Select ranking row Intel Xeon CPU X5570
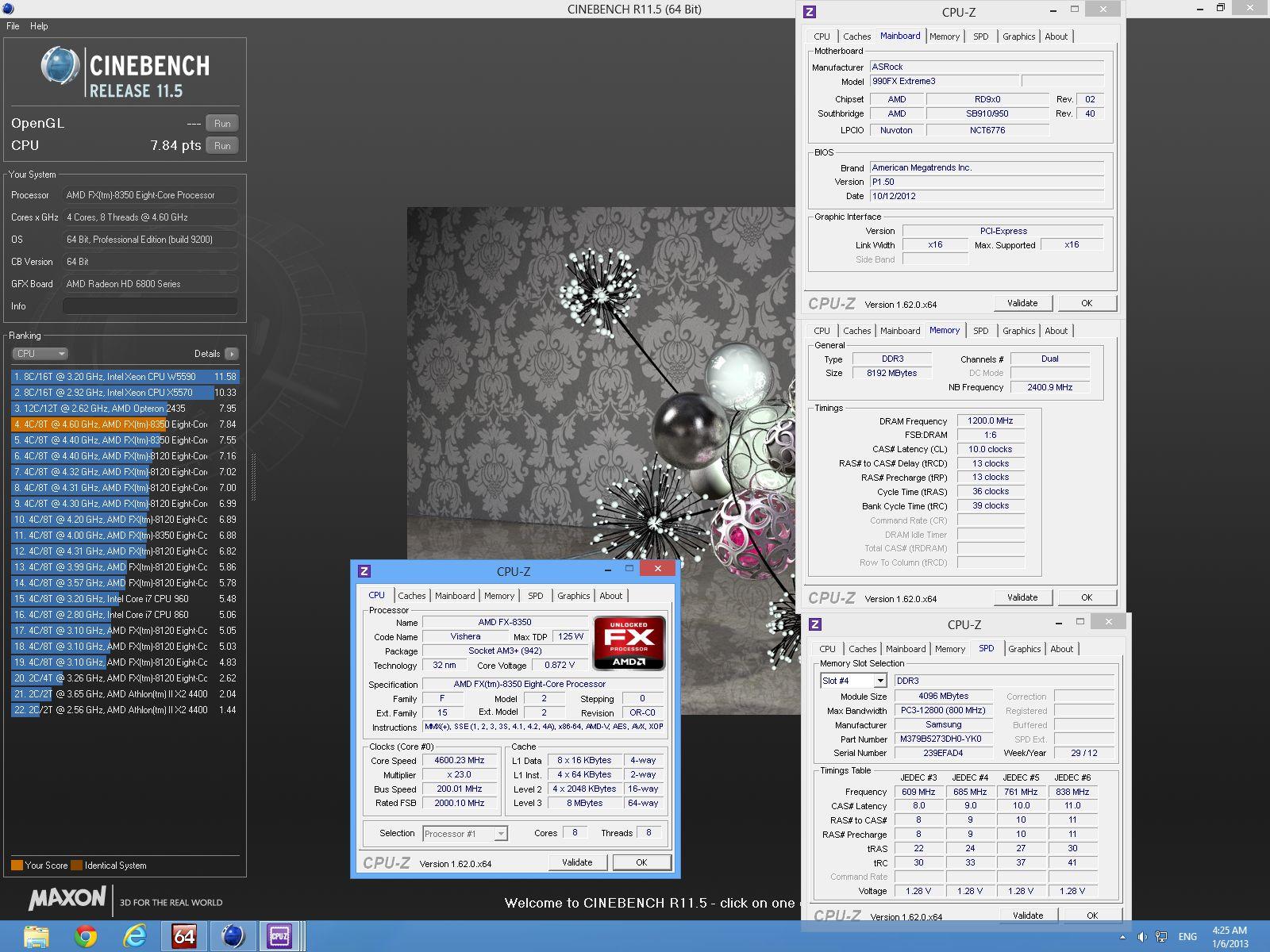1270x952 pixels. click(x=125, y=393)
